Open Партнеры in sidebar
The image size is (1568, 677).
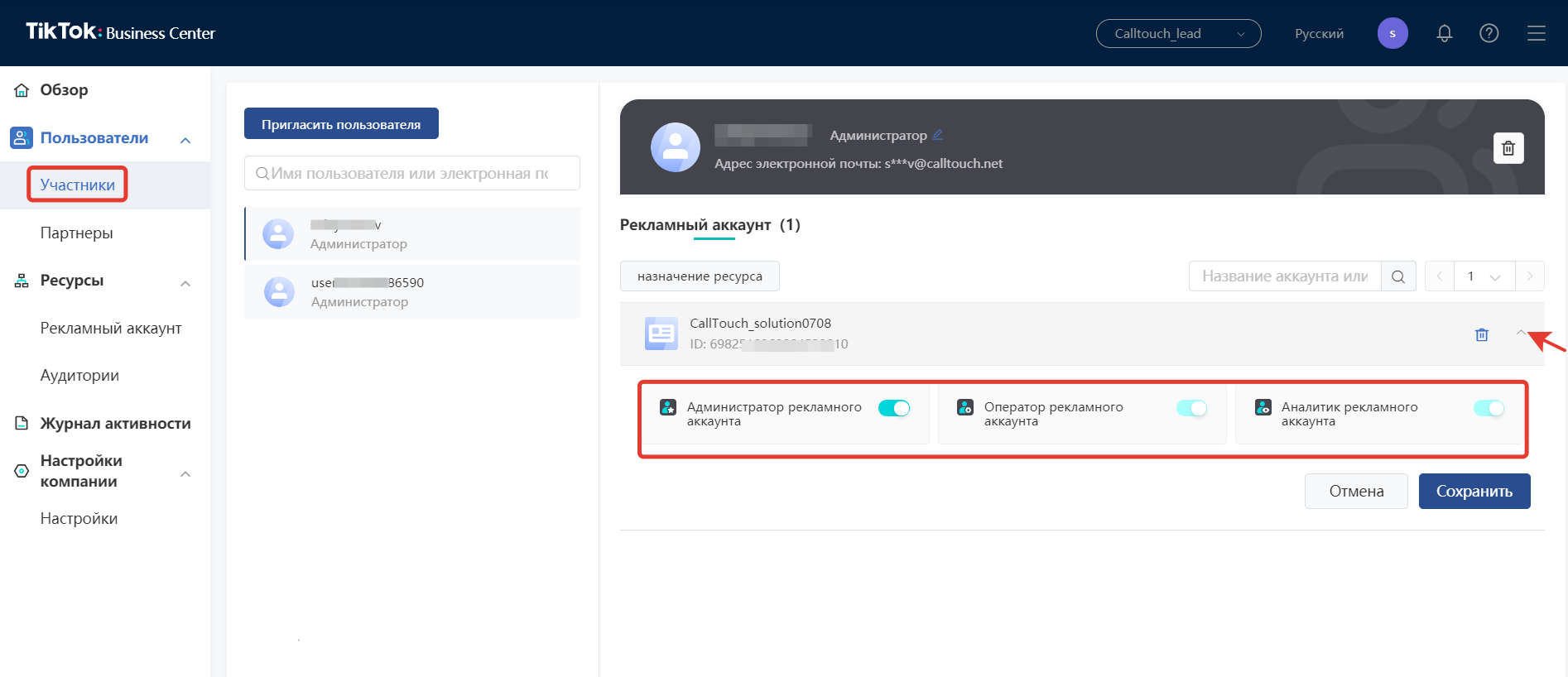click(x=76, y=233)
